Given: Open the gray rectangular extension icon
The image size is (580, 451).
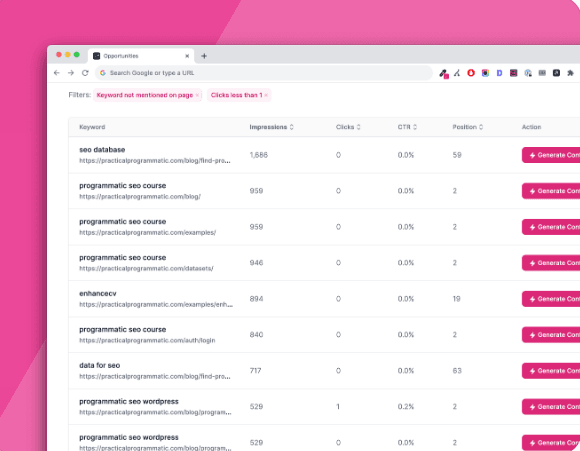Looking at the screenshot, I should (542, 73).
